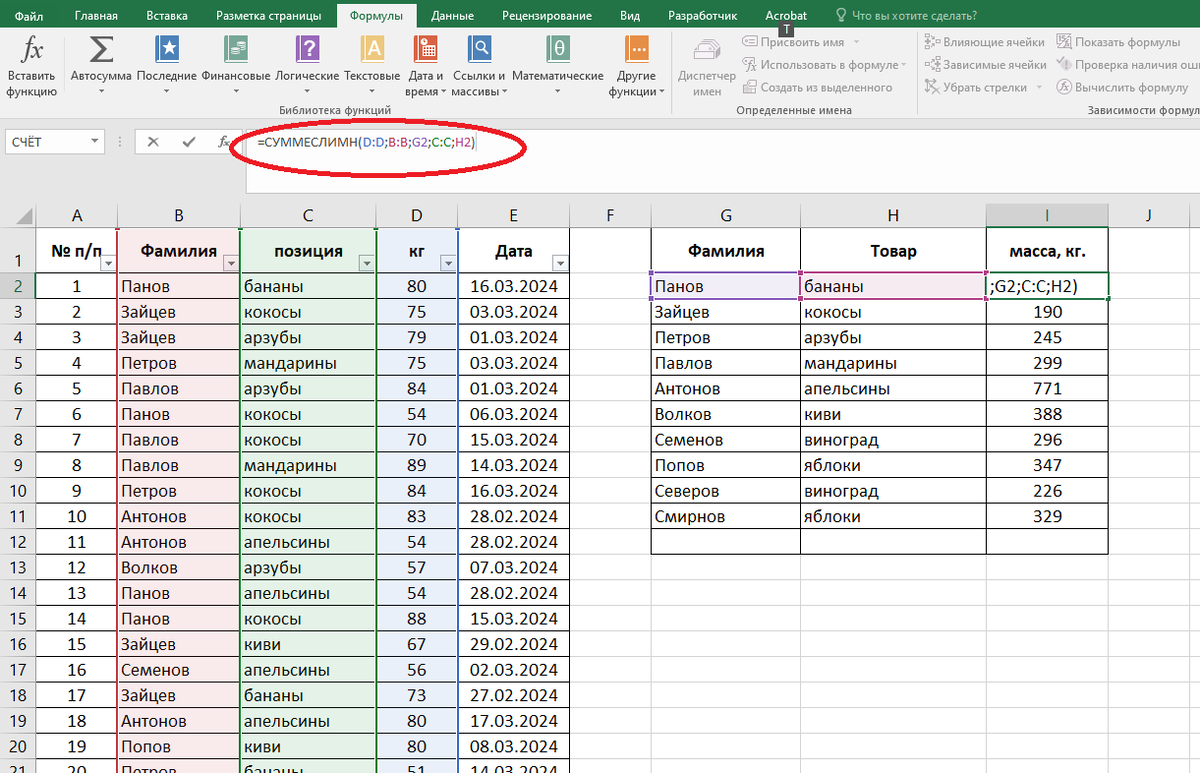Click Создать из выделенного
The width and height of the screenshot is (1200, 773).
tap(817, 87)
